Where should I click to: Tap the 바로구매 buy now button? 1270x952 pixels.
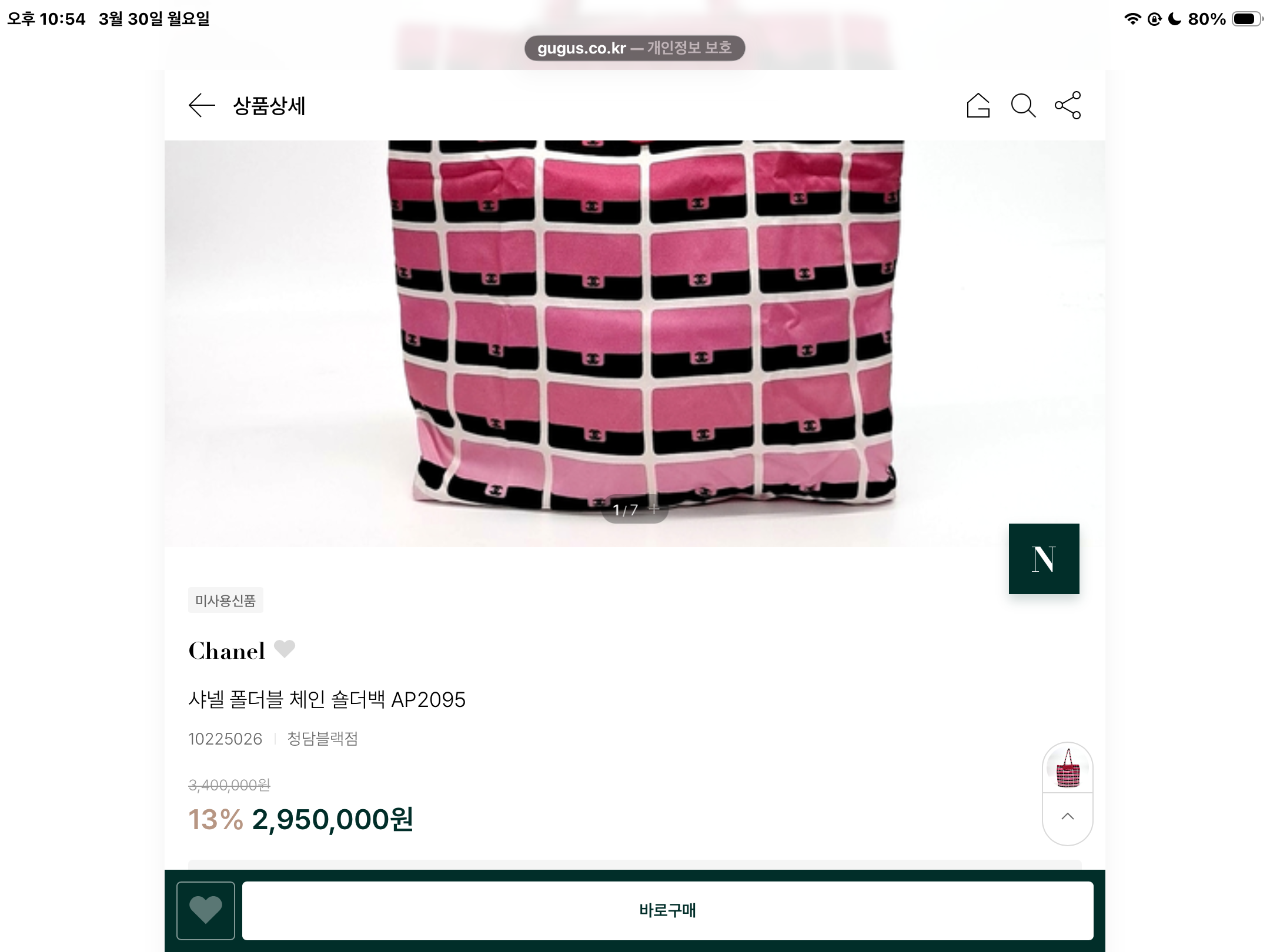667,910
